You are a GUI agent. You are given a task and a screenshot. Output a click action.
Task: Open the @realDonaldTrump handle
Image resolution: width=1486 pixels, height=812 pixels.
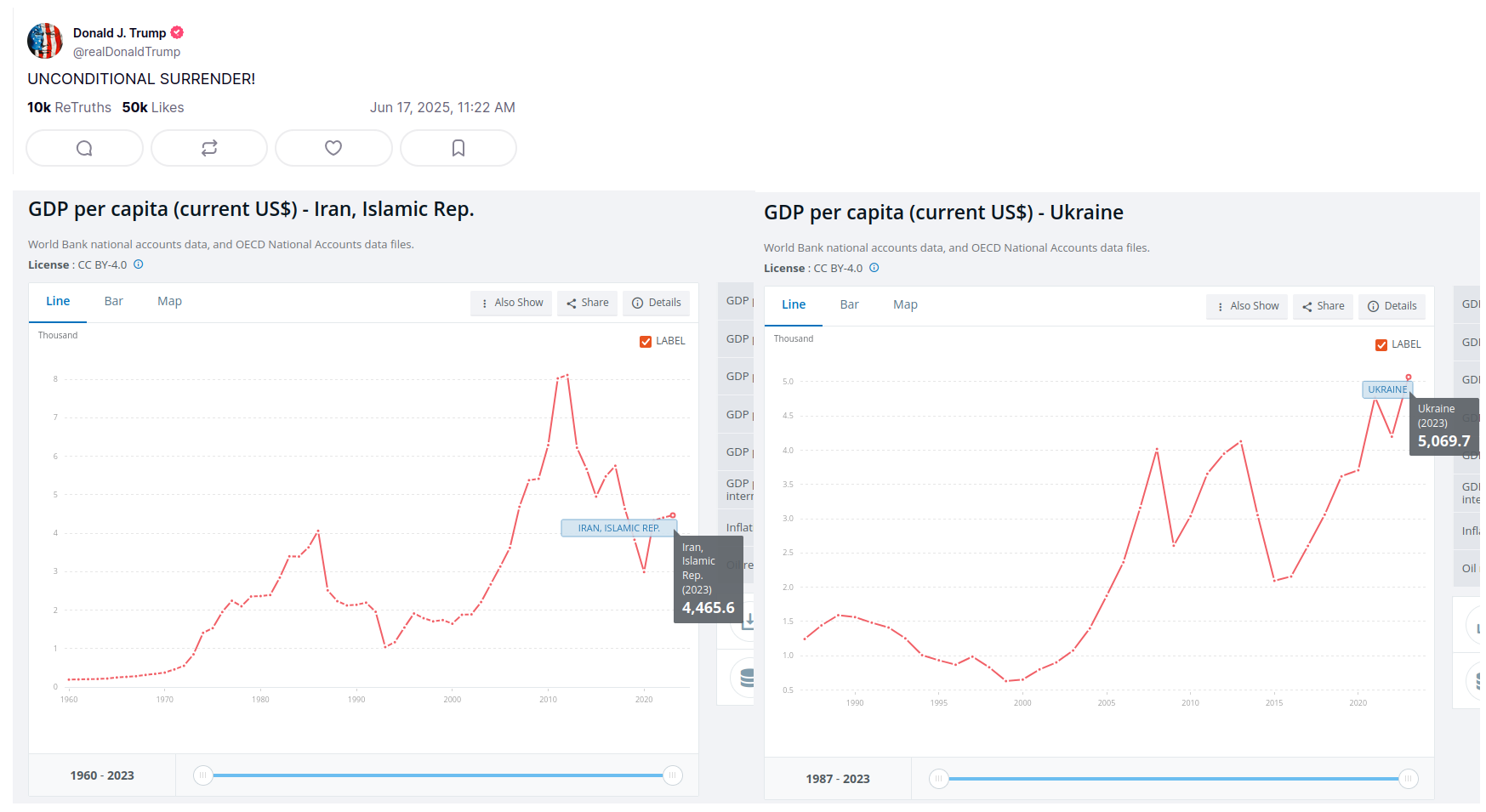coord(127,52)
